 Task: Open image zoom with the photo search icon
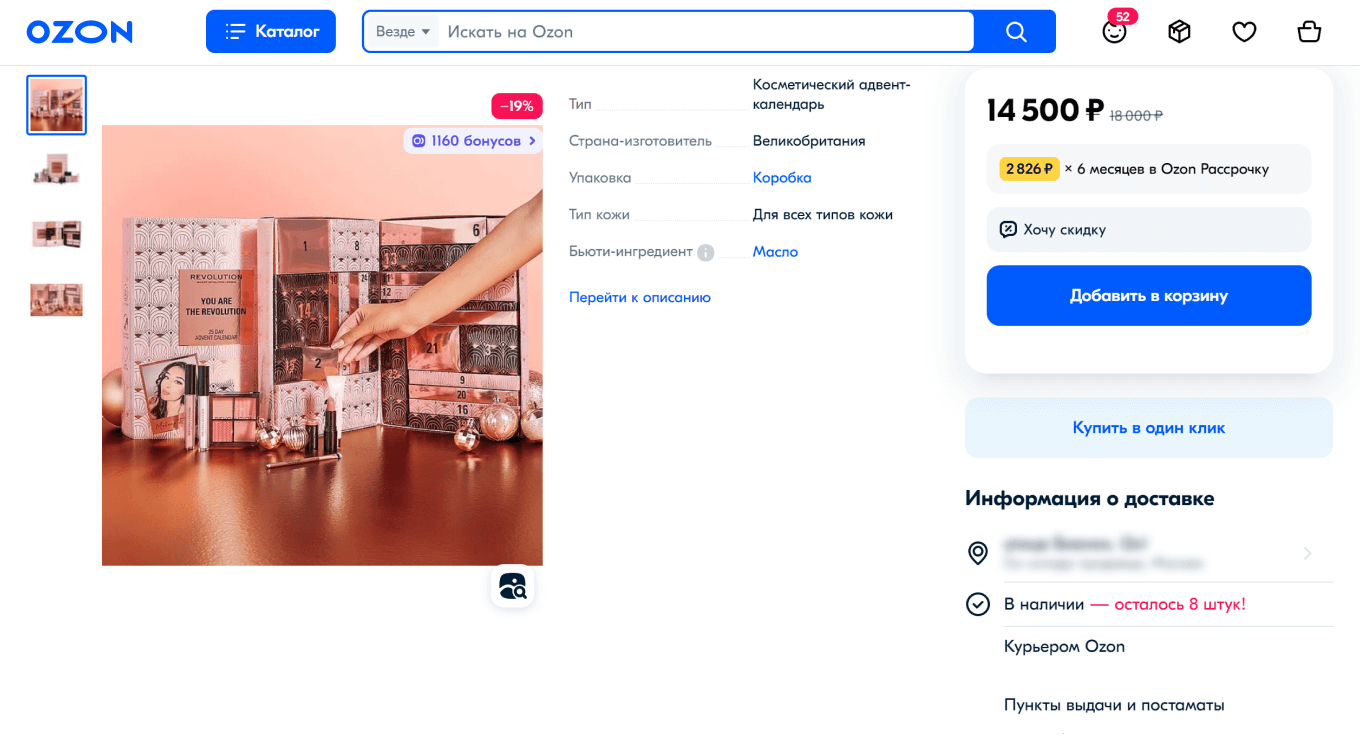[x=512, y=587]
